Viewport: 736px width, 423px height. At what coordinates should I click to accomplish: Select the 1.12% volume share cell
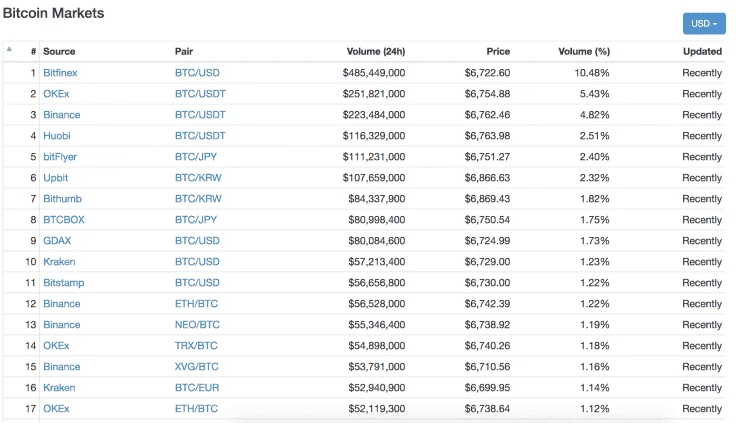(x=595, y=408)
